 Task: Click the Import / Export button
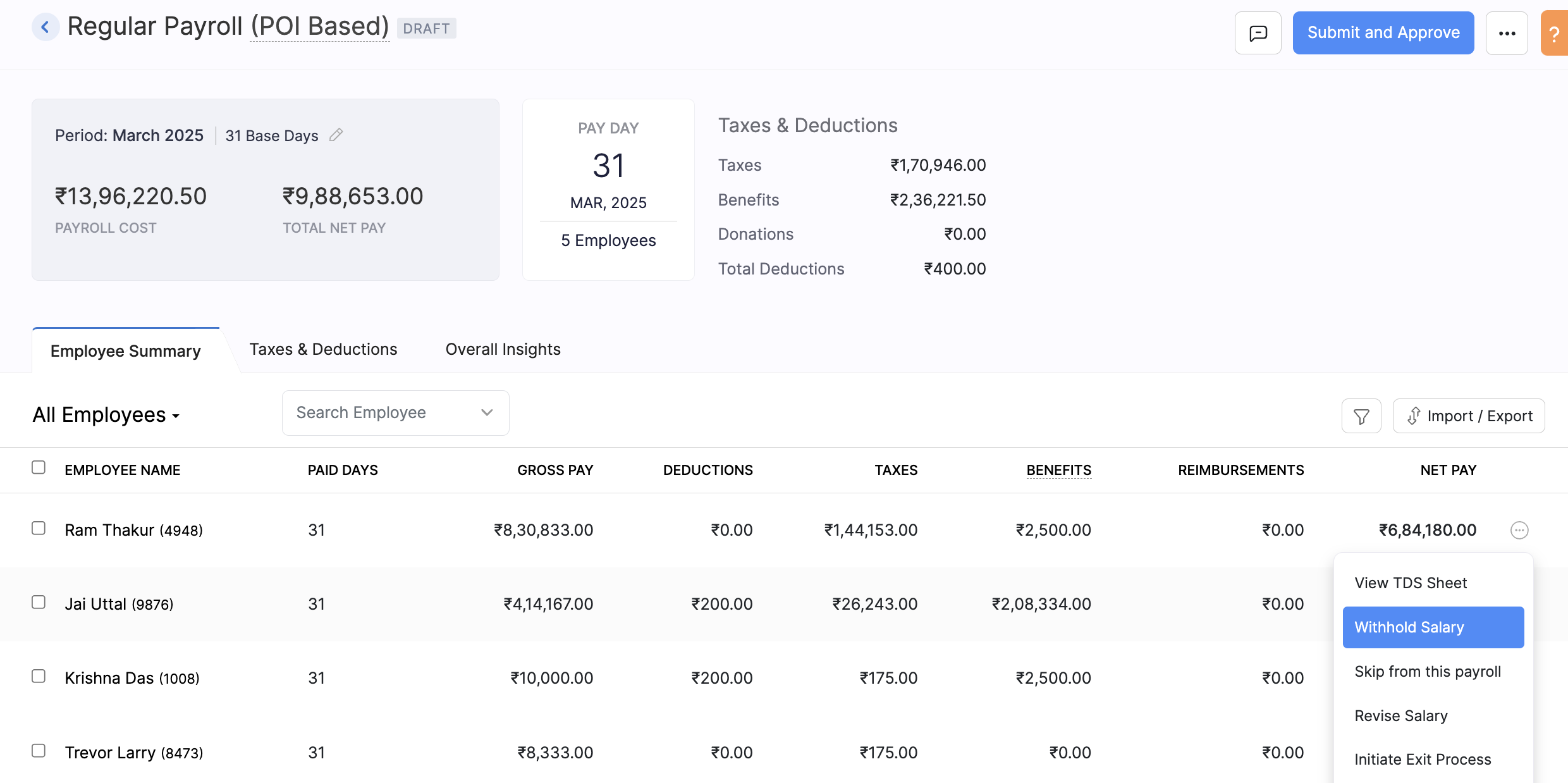[x=1469, y=416]
